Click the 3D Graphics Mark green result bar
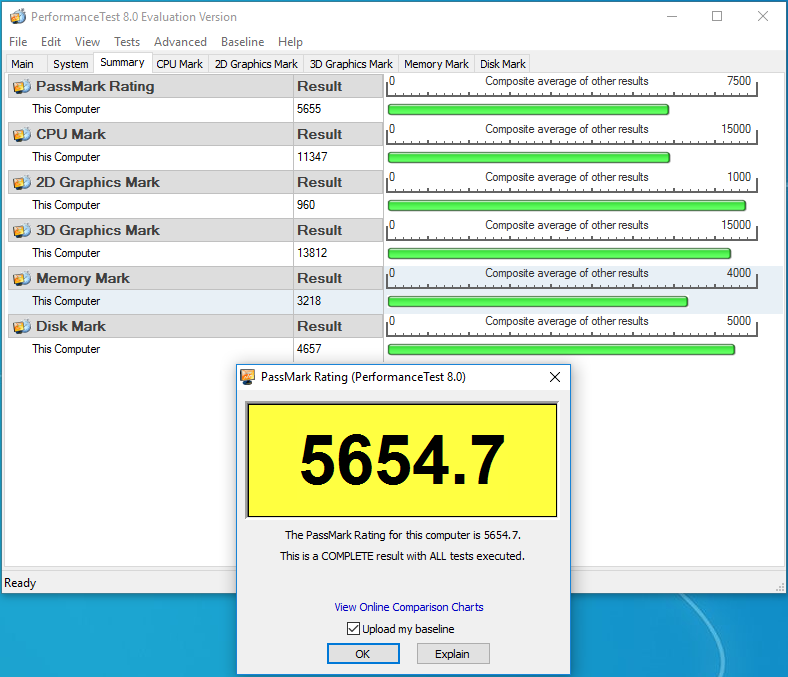Image resolution: width=788 pixels, height=677 pixels. pos(559,254)
